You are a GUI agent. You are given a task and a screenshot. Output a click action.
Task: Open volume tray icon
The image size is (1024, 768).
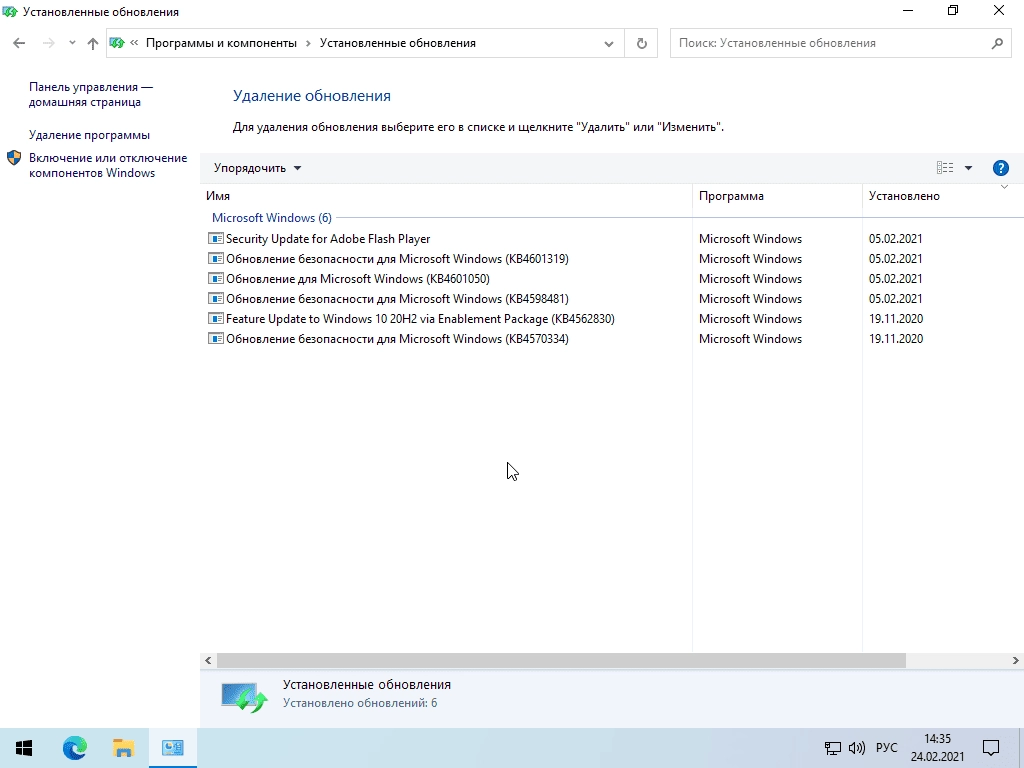click(857, 748)
